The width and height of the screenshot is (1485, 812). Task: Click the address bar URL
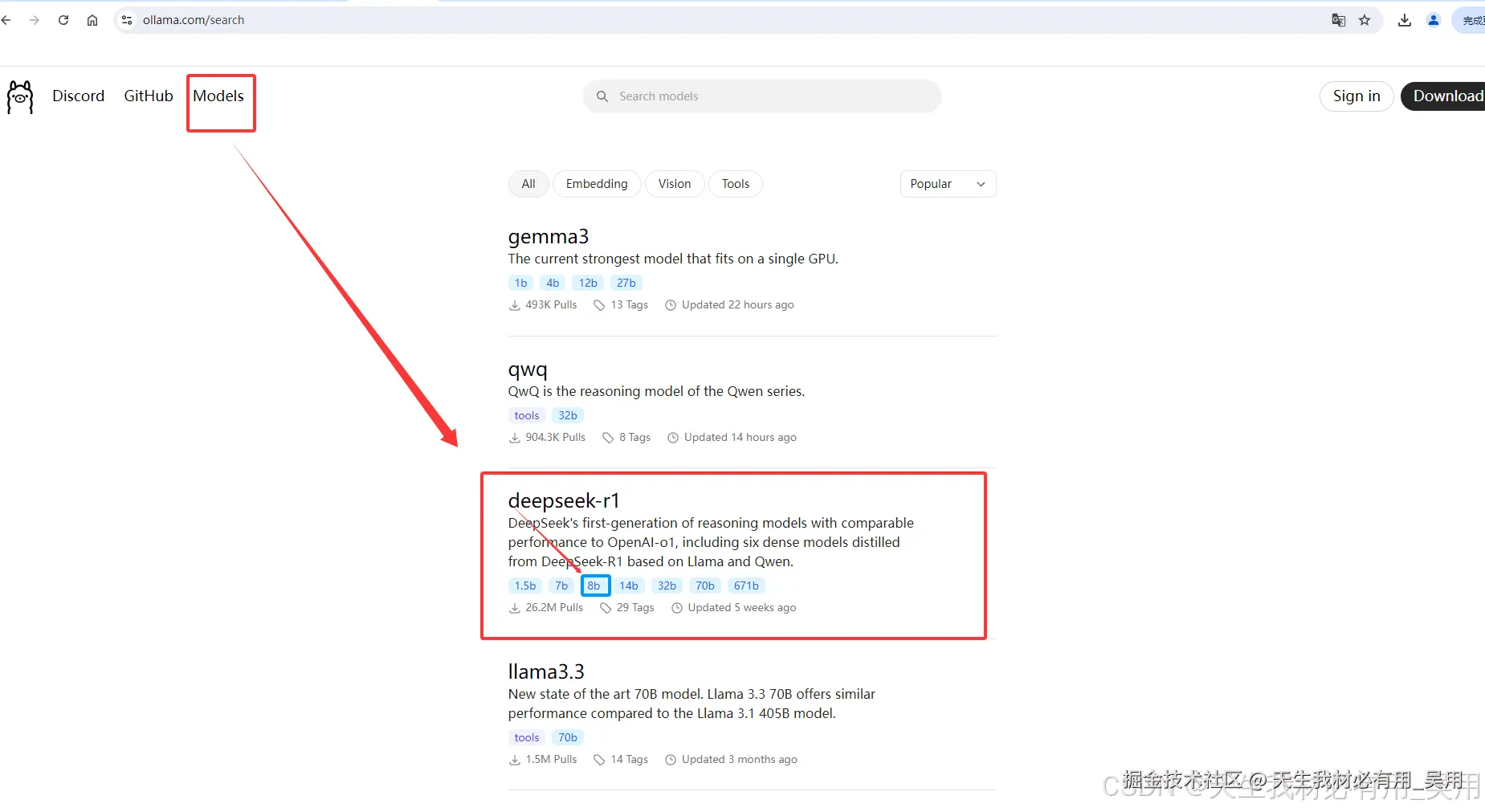click(194, 20)
